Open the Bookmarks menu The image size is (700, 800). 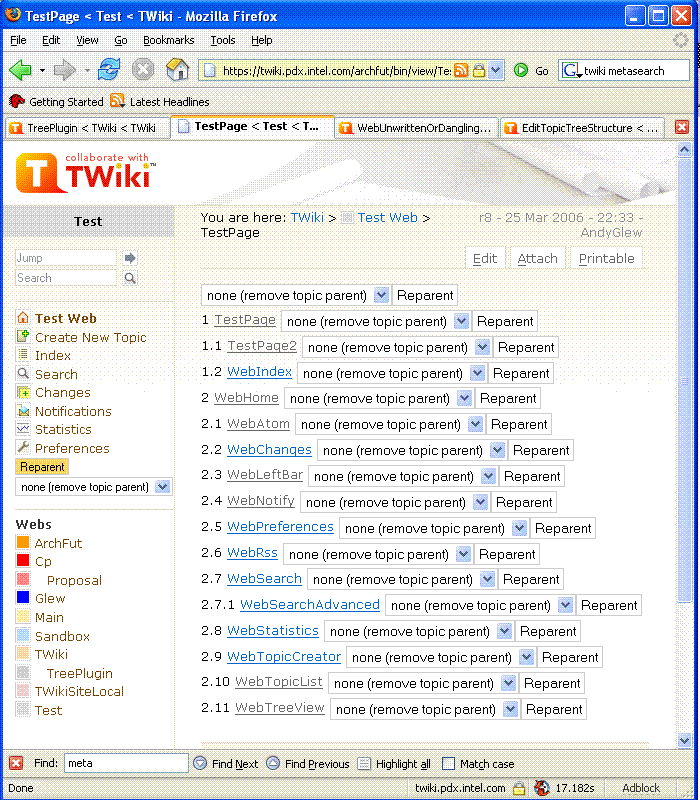tap(168, 40)
